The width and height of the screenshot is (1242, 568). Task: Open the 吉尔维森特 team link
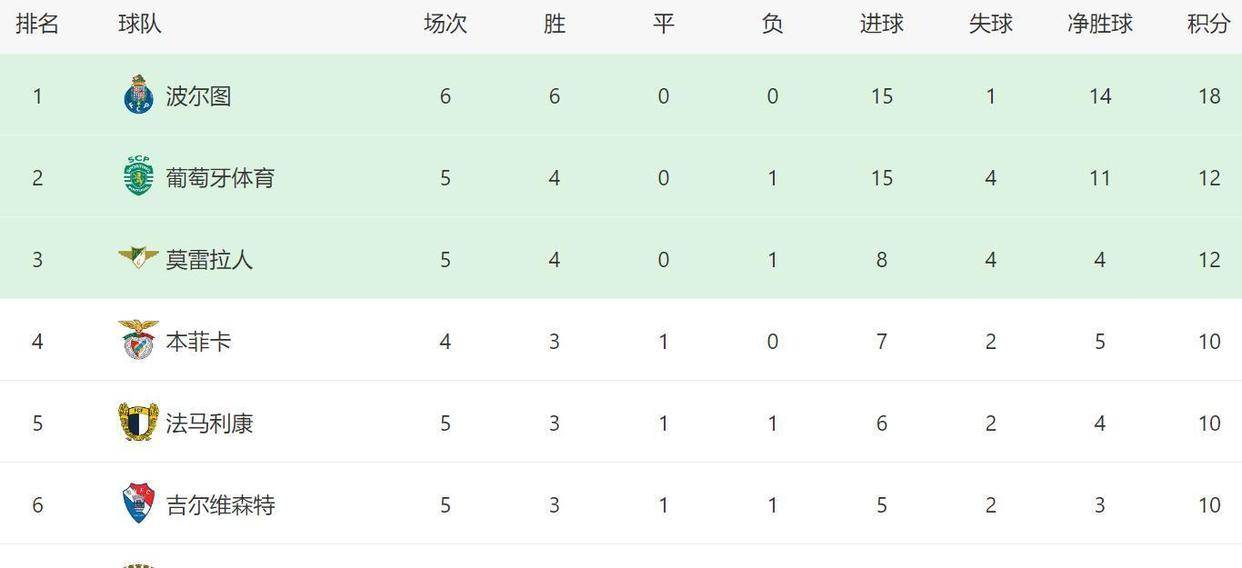220,506
